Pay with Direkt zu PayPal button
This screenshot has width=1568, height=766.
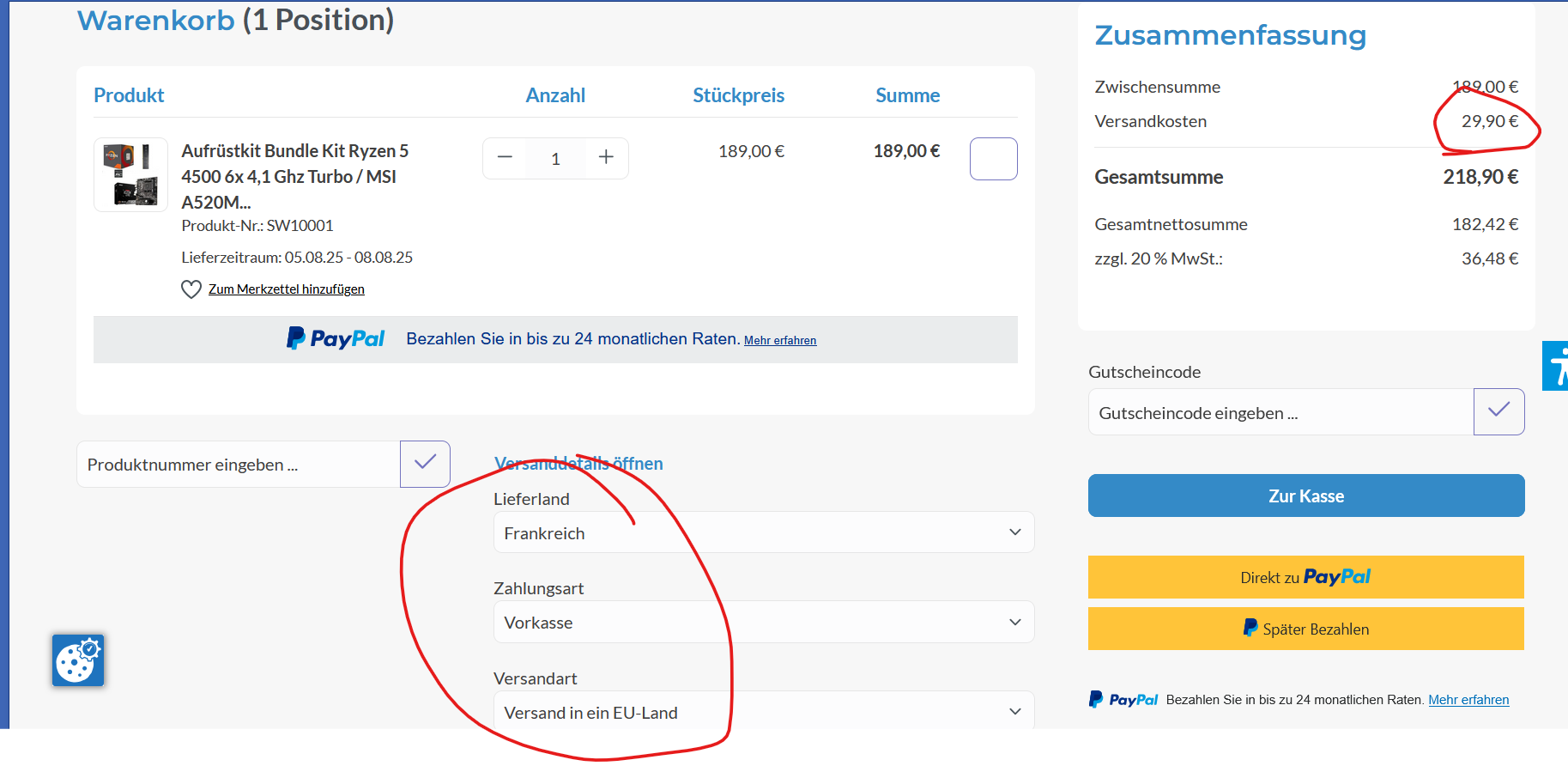1305,577
